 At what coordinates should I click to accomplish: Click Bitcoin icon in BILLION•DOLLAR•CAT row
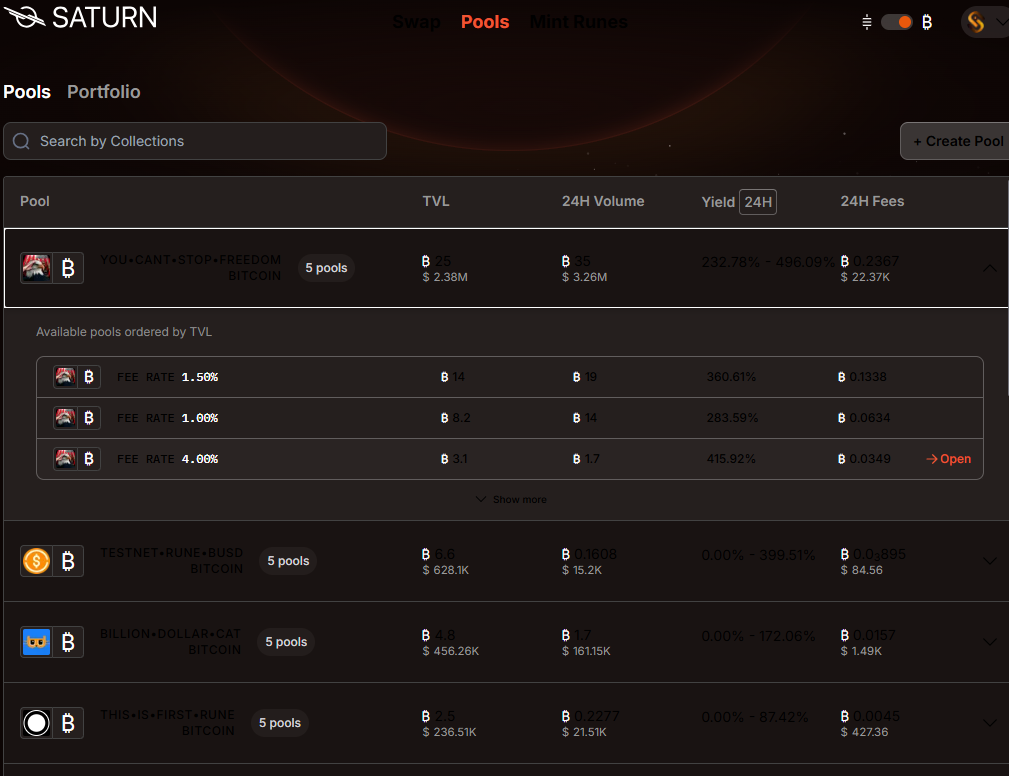tap(68, 642)
